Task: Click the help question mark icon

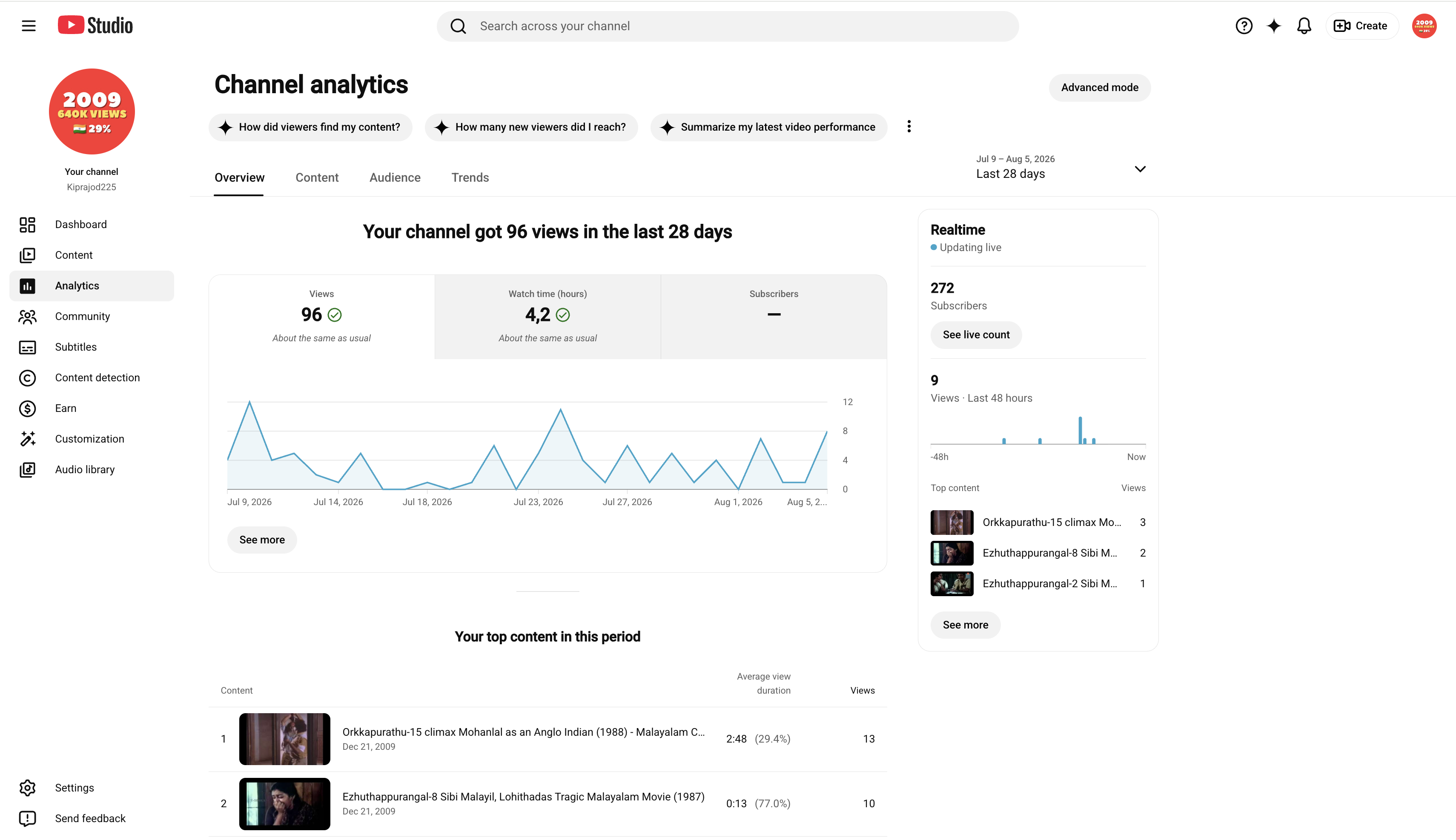Action: pos(1244,26)
